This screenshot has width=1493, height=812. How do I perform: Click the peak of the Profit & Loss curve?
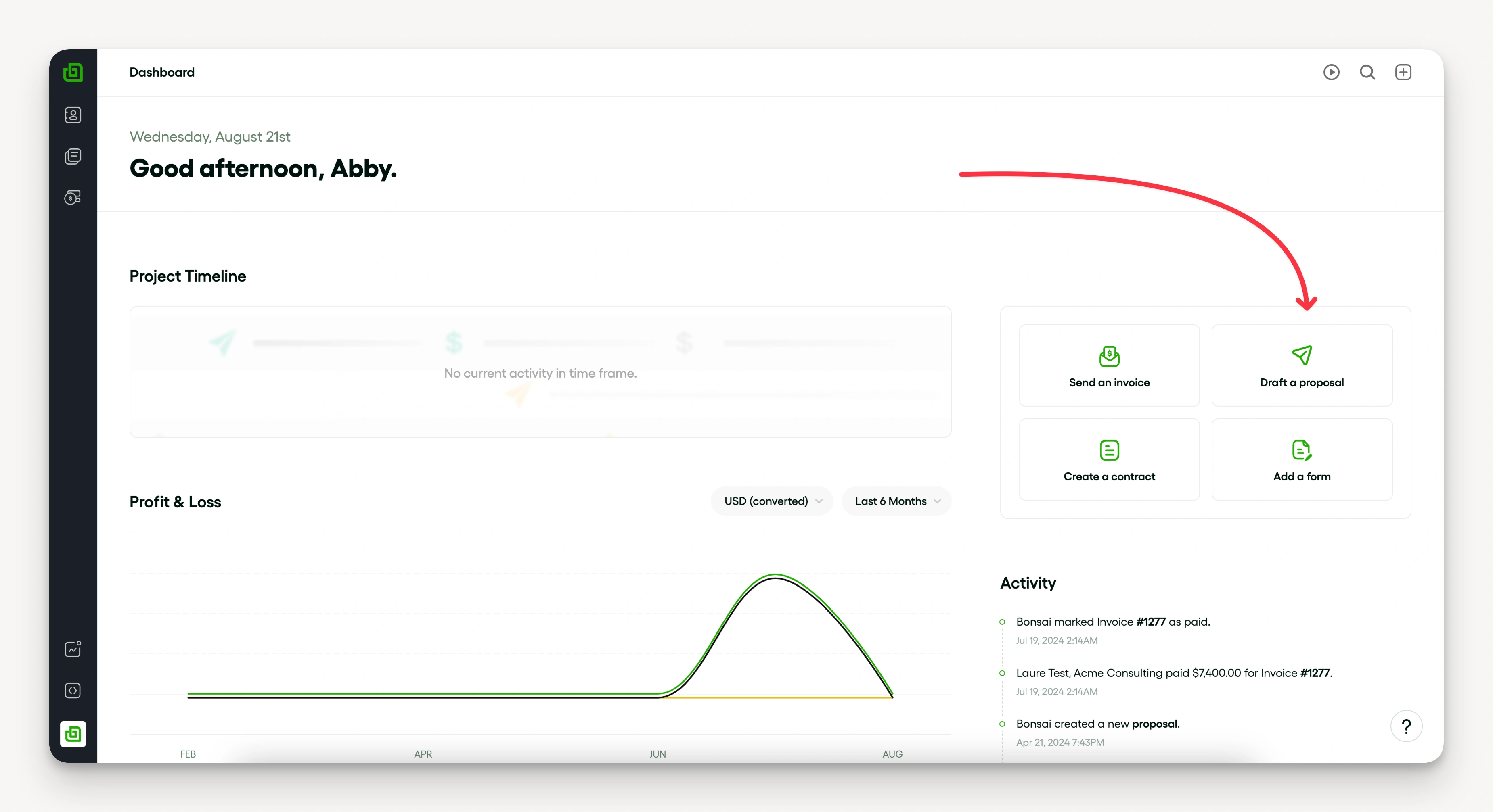point(775,576)
